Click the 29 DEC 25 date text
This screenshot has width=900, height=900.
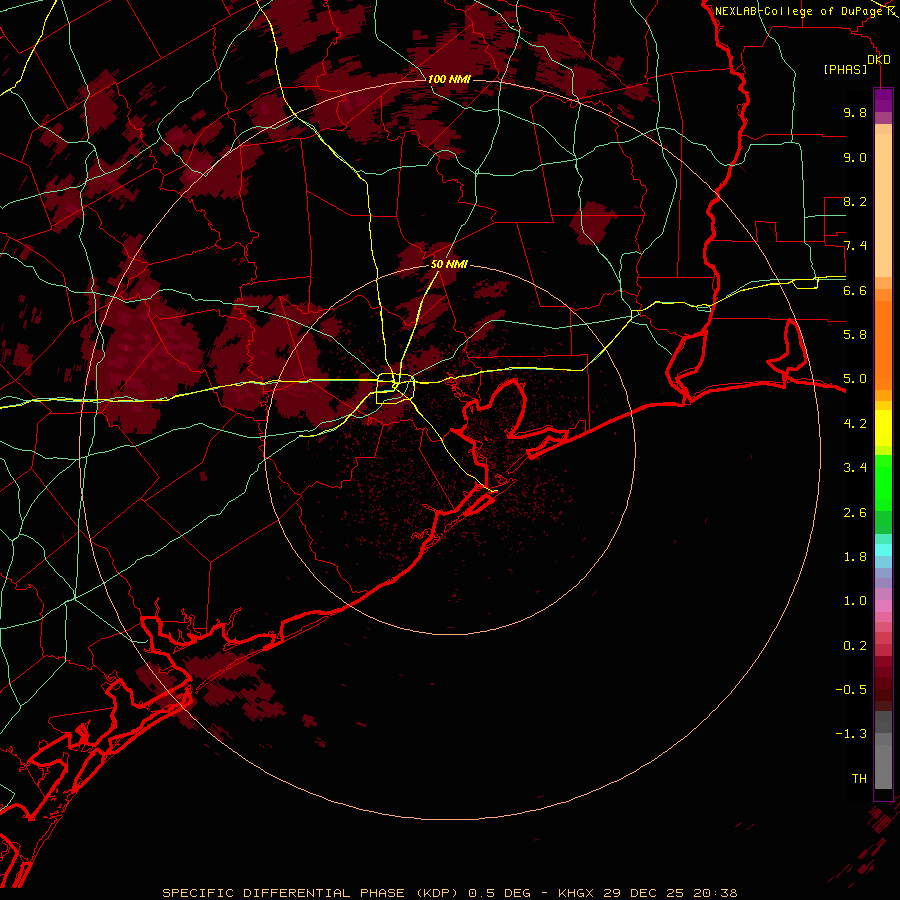click(645, 893)
